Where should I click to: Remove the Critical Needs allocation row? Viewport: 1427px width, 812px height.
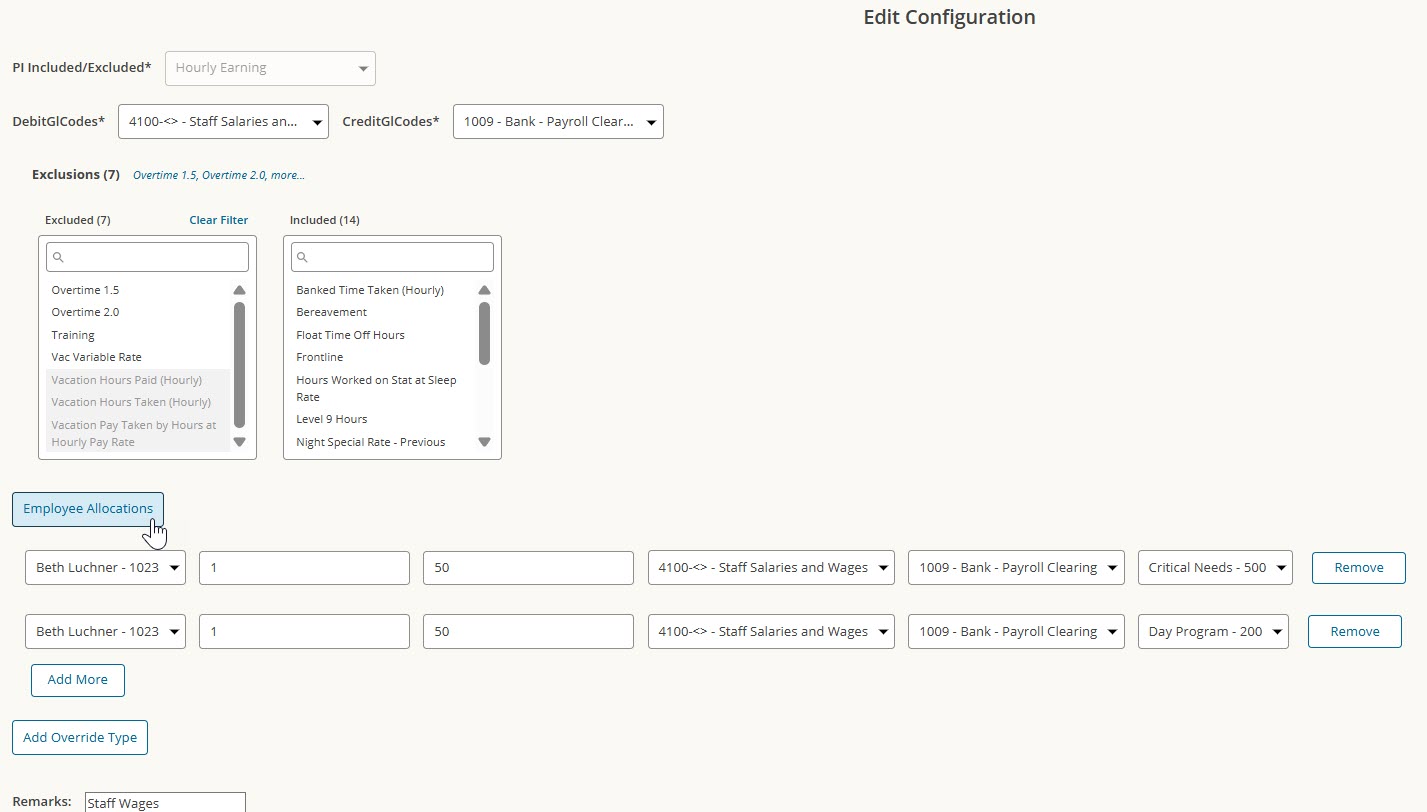[x=1359, y=568]
